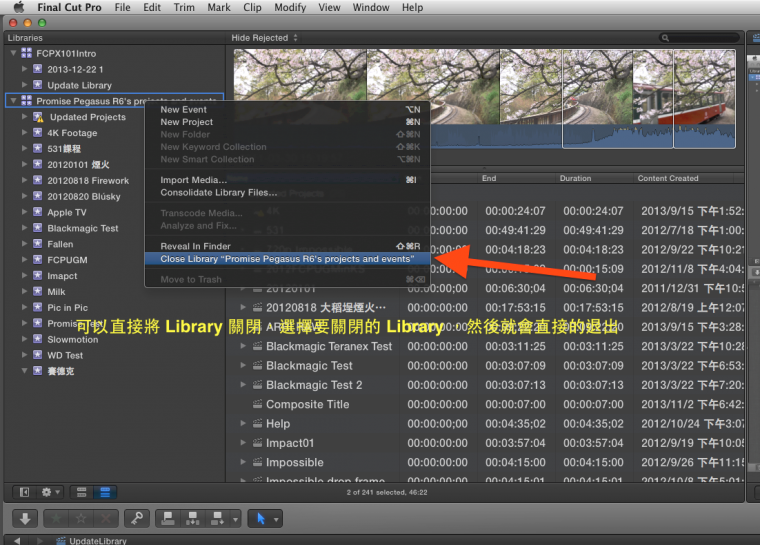
Task: Open the Trim menu
Action: pos(184,7)
